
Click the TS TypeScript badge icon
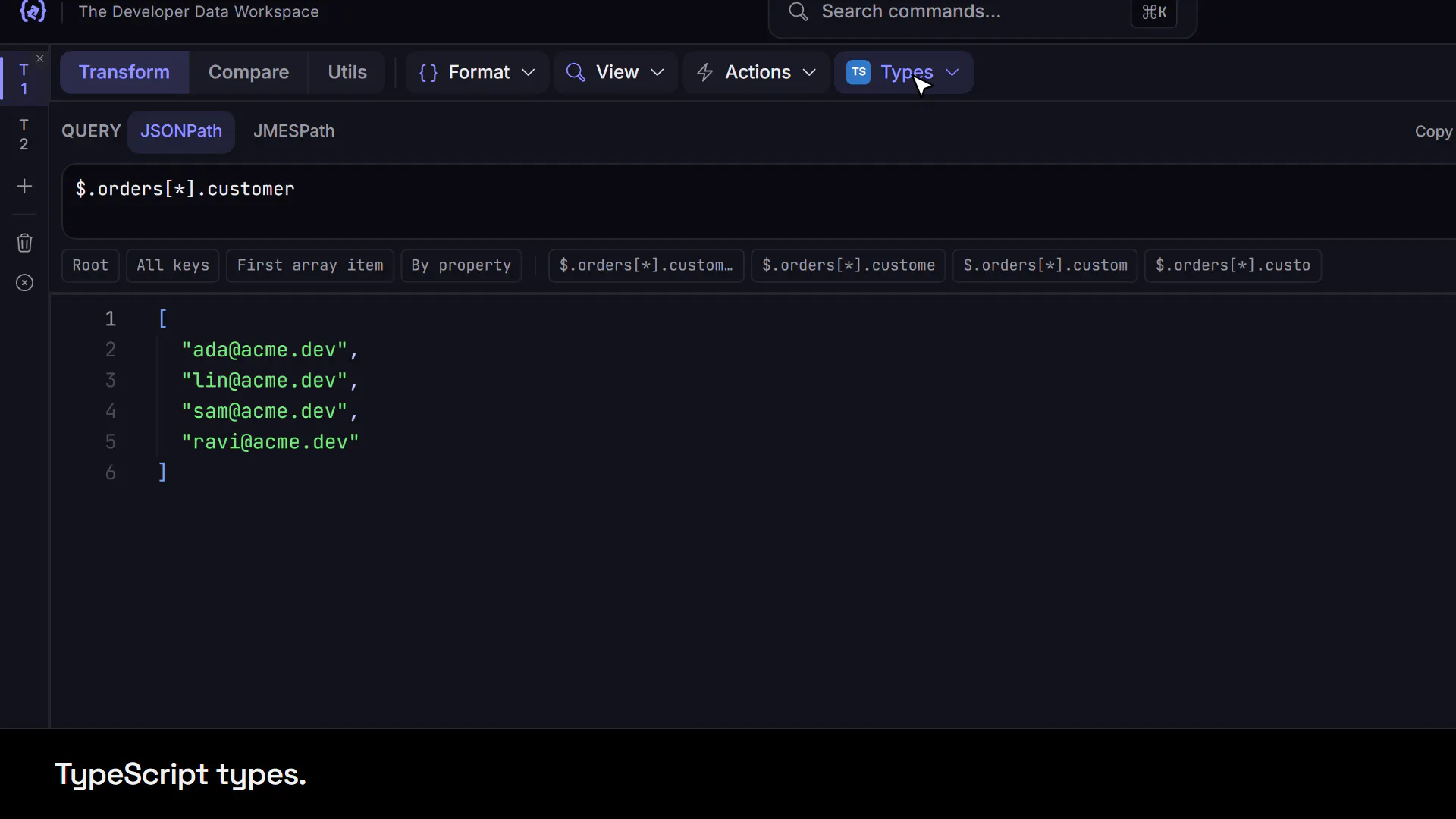click(858, 72)
